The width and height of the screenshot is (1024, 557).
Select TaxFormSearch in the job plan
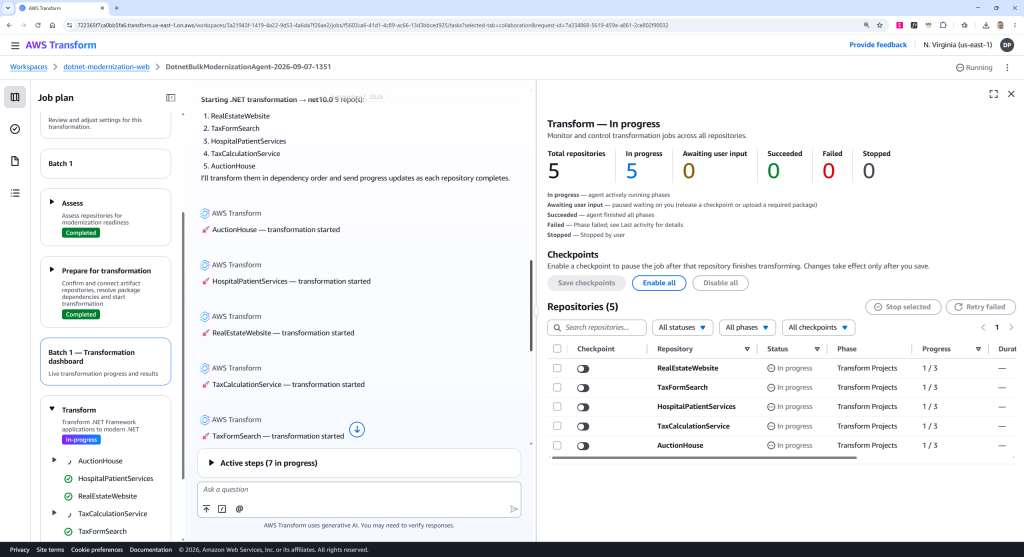coord(102,532)
